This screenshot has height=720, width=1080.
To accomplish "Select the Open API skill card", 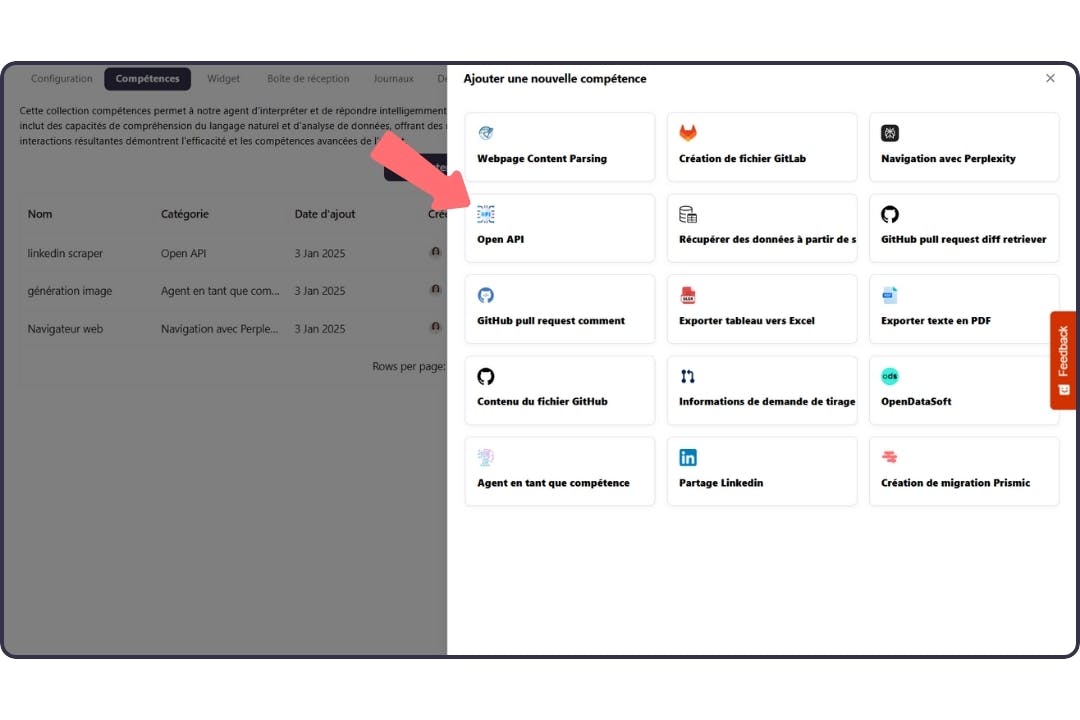I will 559,228.
